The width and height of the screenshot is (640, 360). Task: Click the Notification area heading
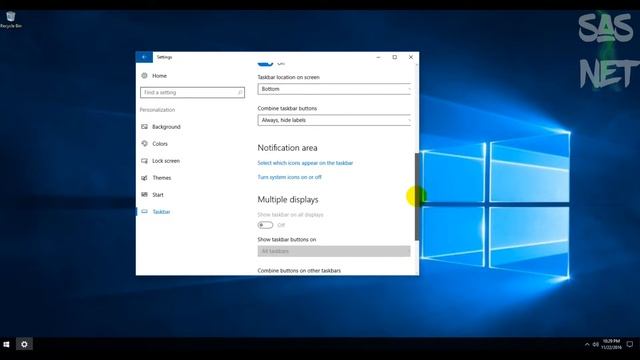pyautogui.click(x=287, y=148)
